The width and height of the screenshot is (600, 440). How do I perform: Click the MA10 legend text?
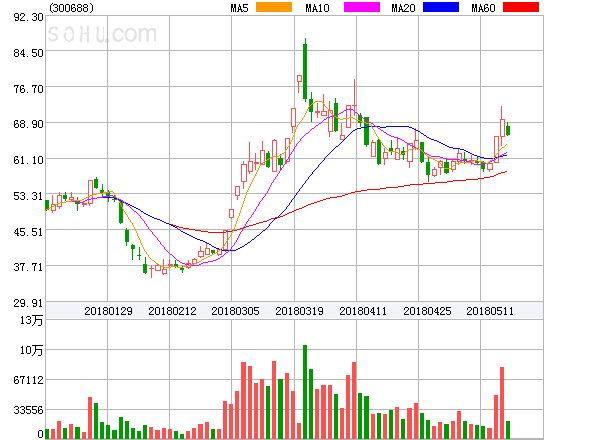coord(317,8)
